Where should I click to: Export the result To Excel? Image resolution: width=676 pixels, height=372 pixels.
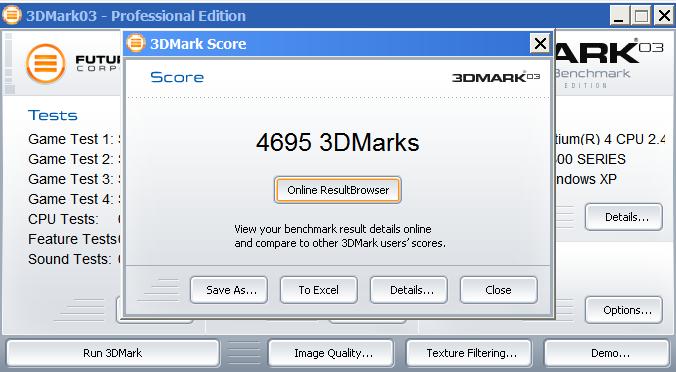pyautogui.click(x=319, y=290)
